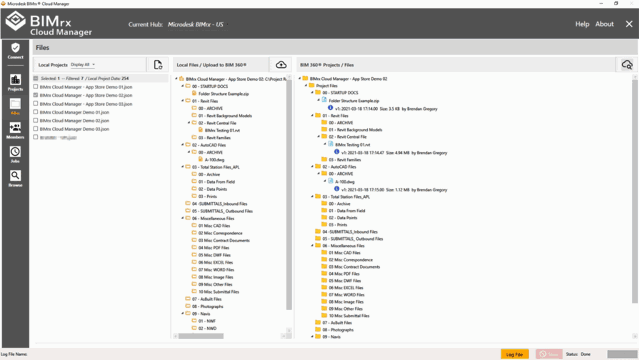Select 08 - Photographs folder in BIM 360 tree

click(342, 330)
